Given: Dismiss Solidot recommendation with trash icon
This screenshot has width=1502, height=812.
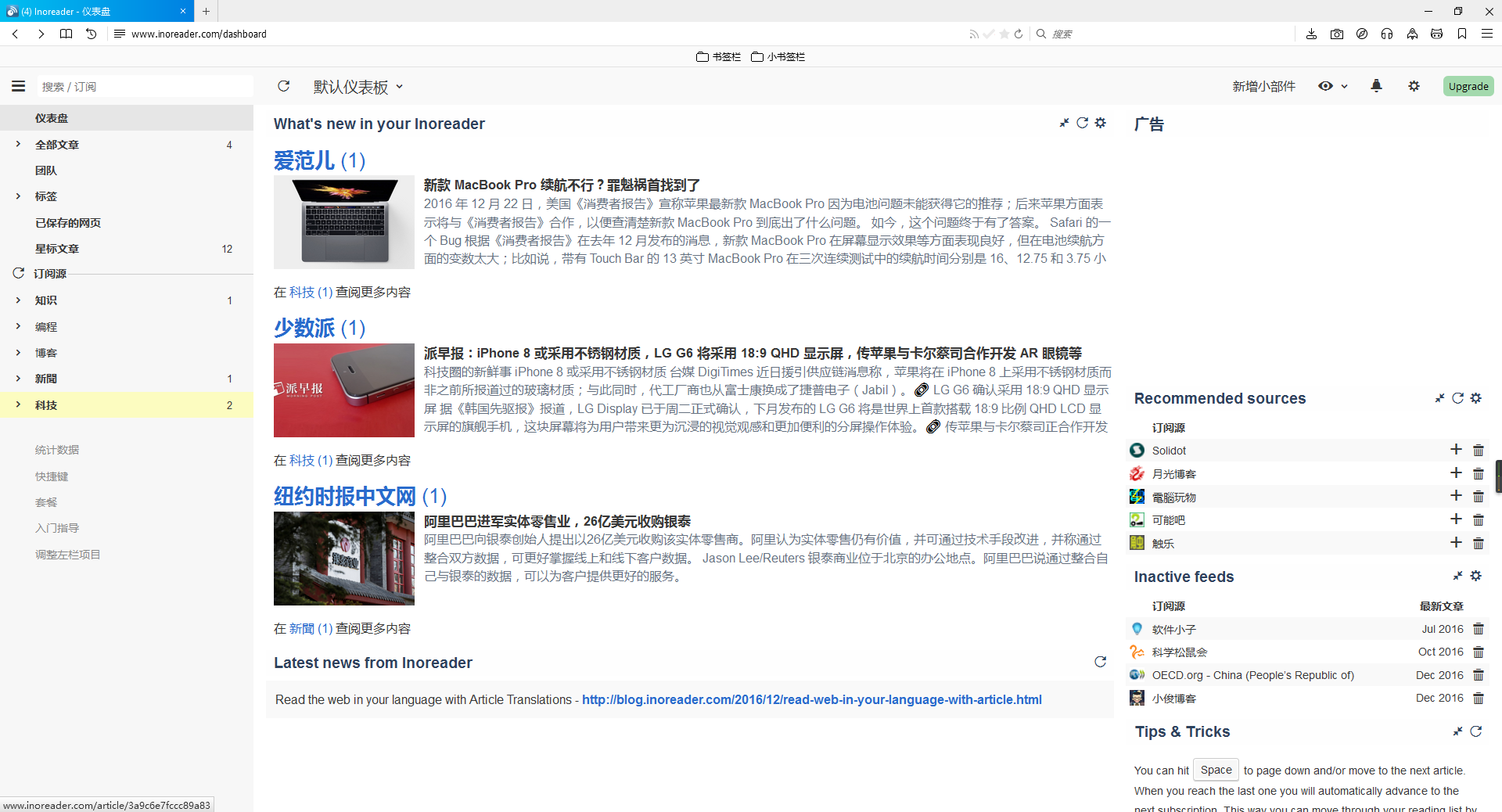Looking at the screenshot, I should point(1479,450).
